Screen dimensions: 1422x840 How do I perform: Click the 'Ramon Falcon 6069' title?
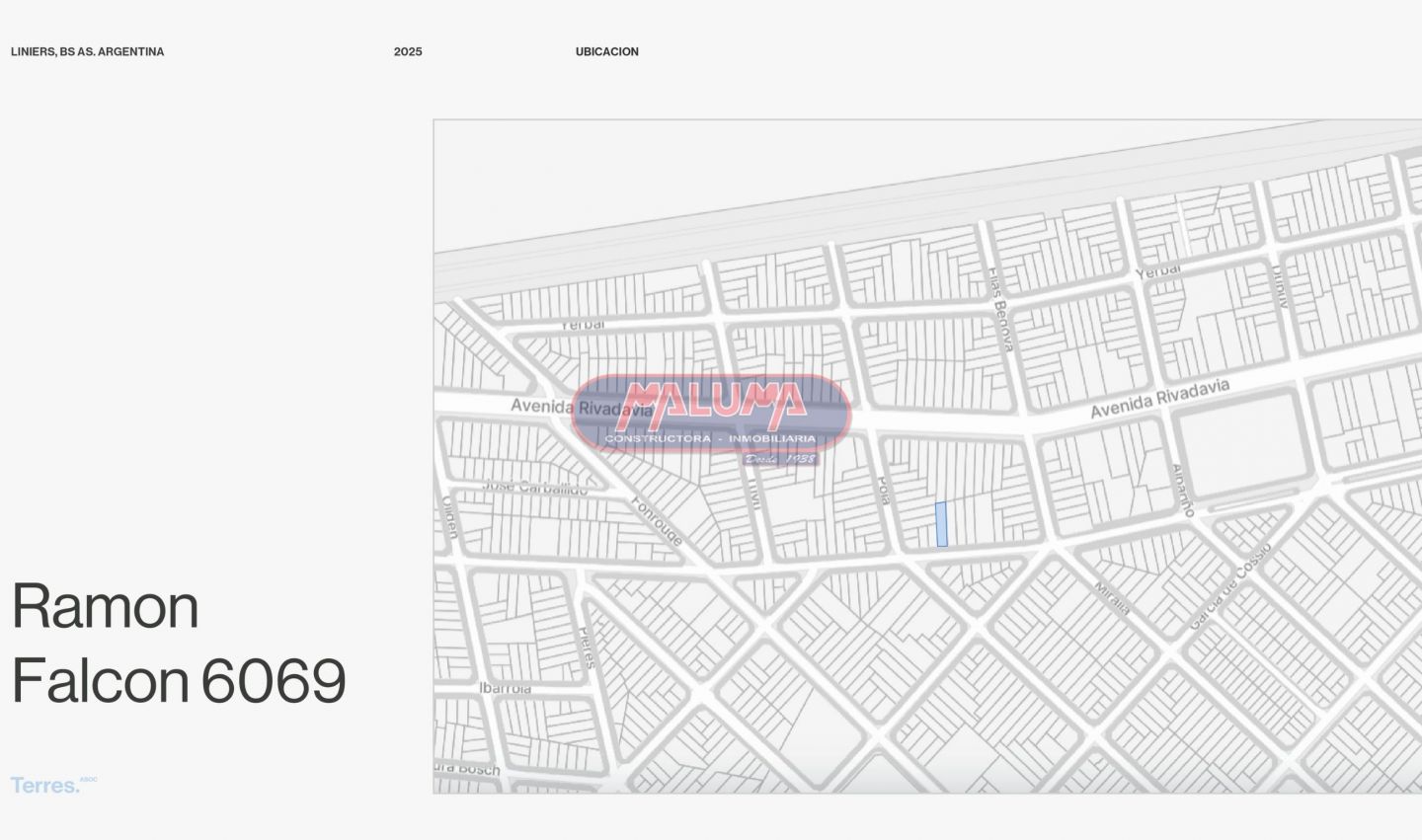coord(178,643)
